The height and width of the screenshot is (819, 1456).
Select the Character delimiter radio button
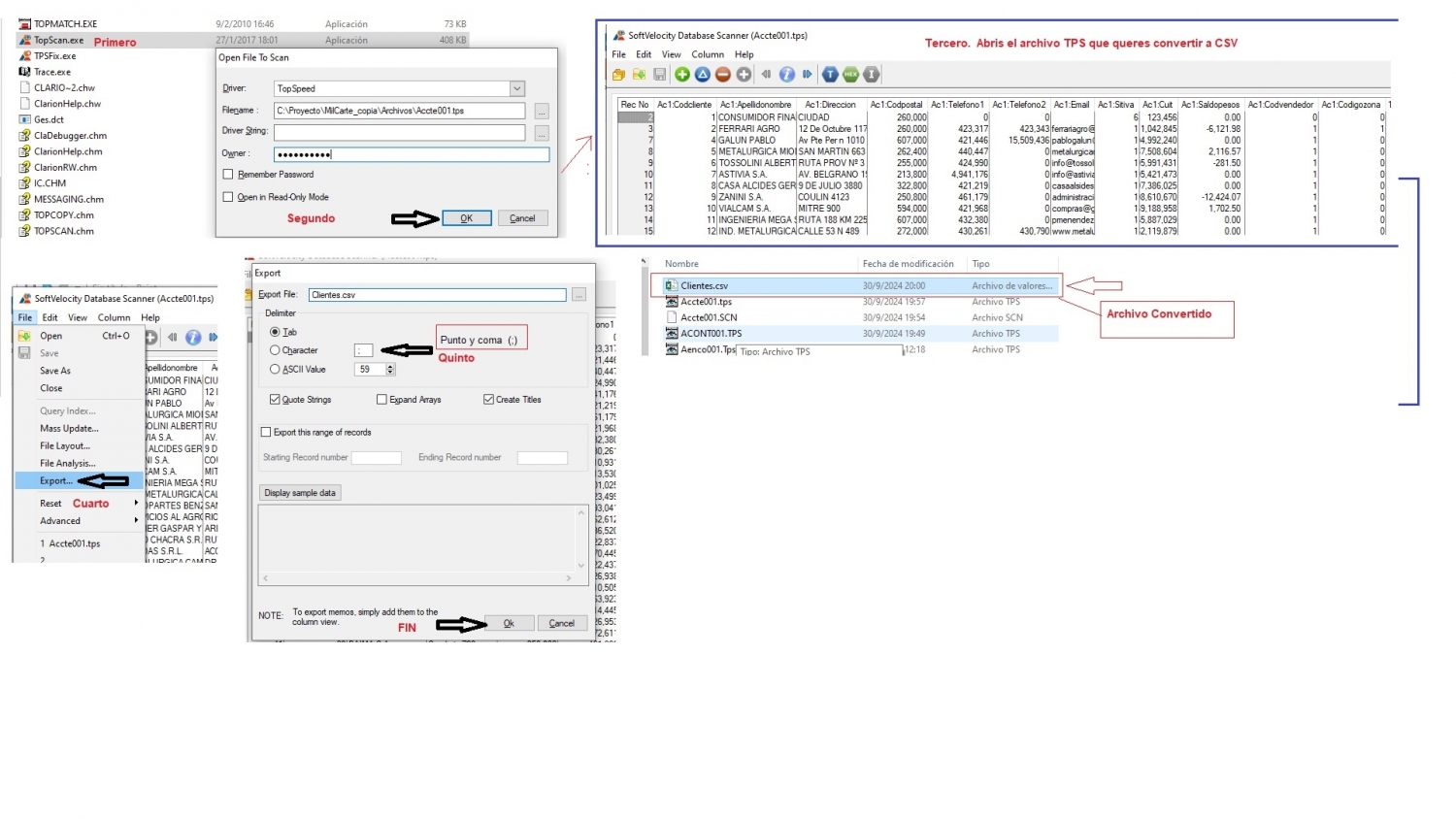[275, 350]
